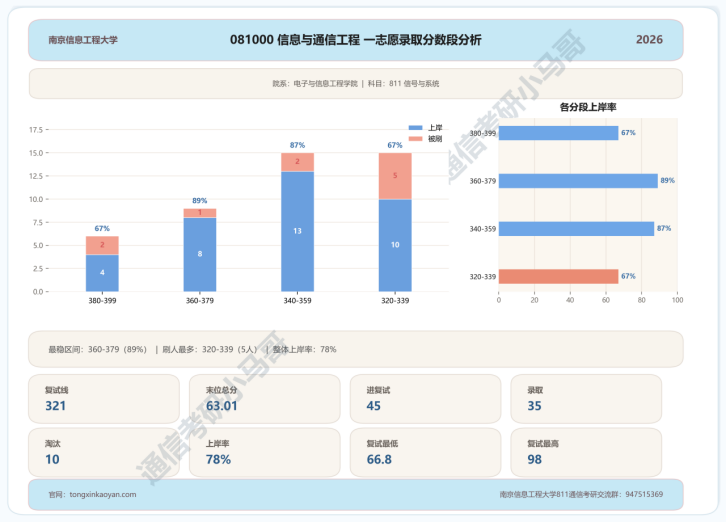The image size is (726, 522).
Task: Click the blue segment labeled 4 in stacked chart
Action: pyautogui.click(x=102, y=273)
